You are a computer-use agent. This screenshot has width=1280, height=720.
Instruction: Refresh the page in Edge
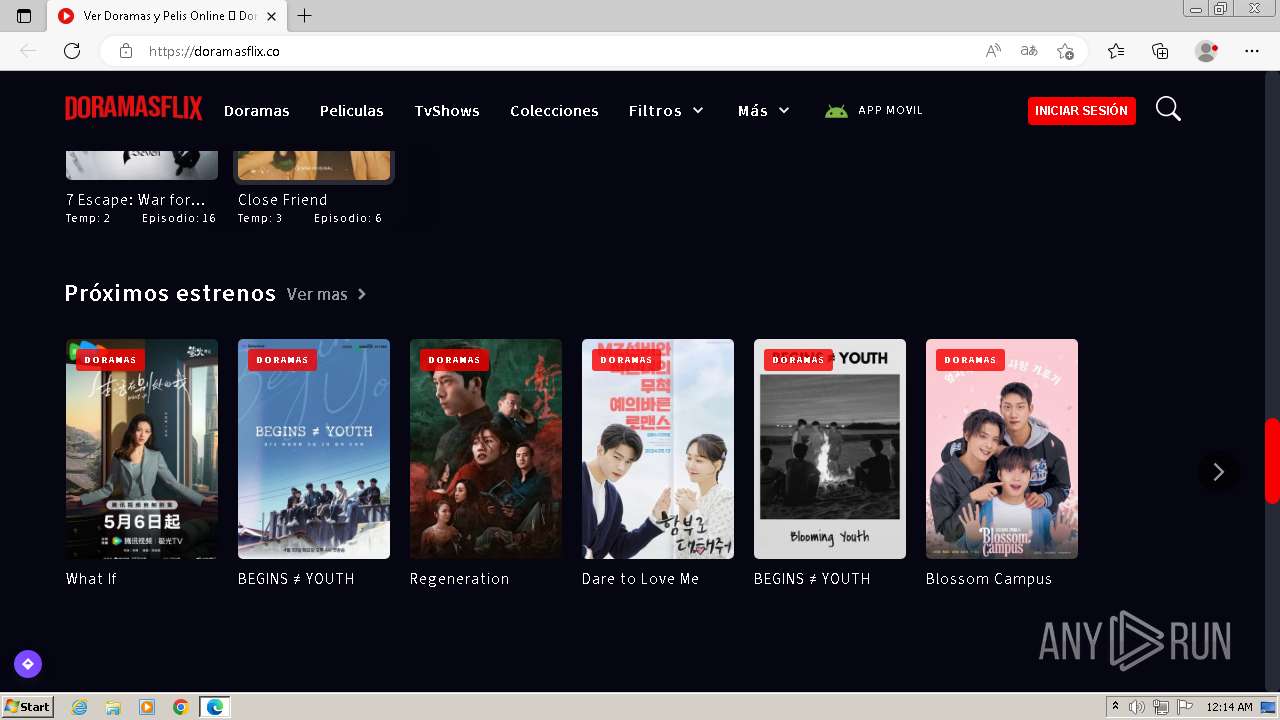coord(72,51)
